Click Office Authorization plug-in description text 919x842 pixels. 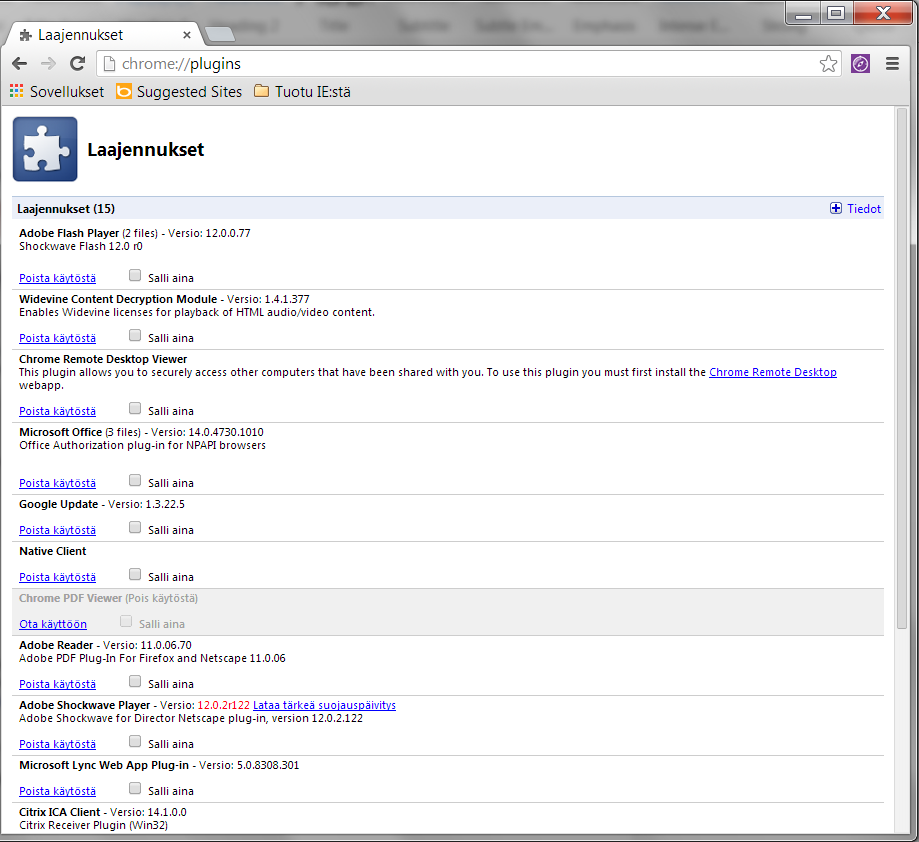coord(142,445)
